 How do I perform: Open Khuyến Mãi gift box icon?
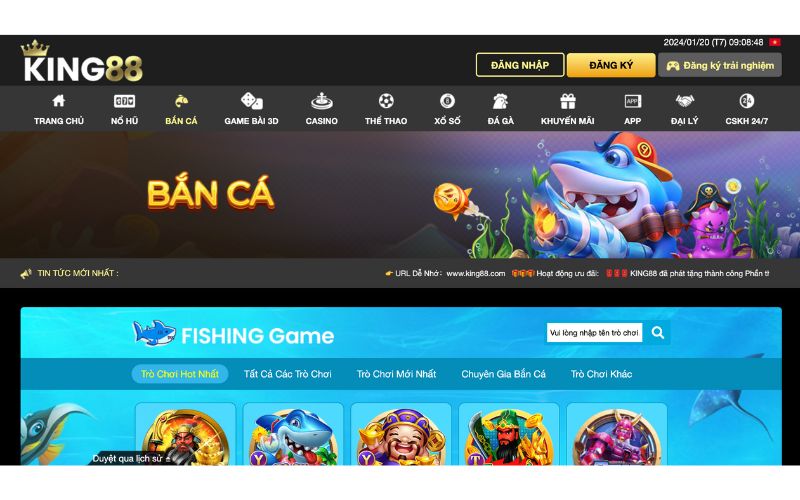568,101
